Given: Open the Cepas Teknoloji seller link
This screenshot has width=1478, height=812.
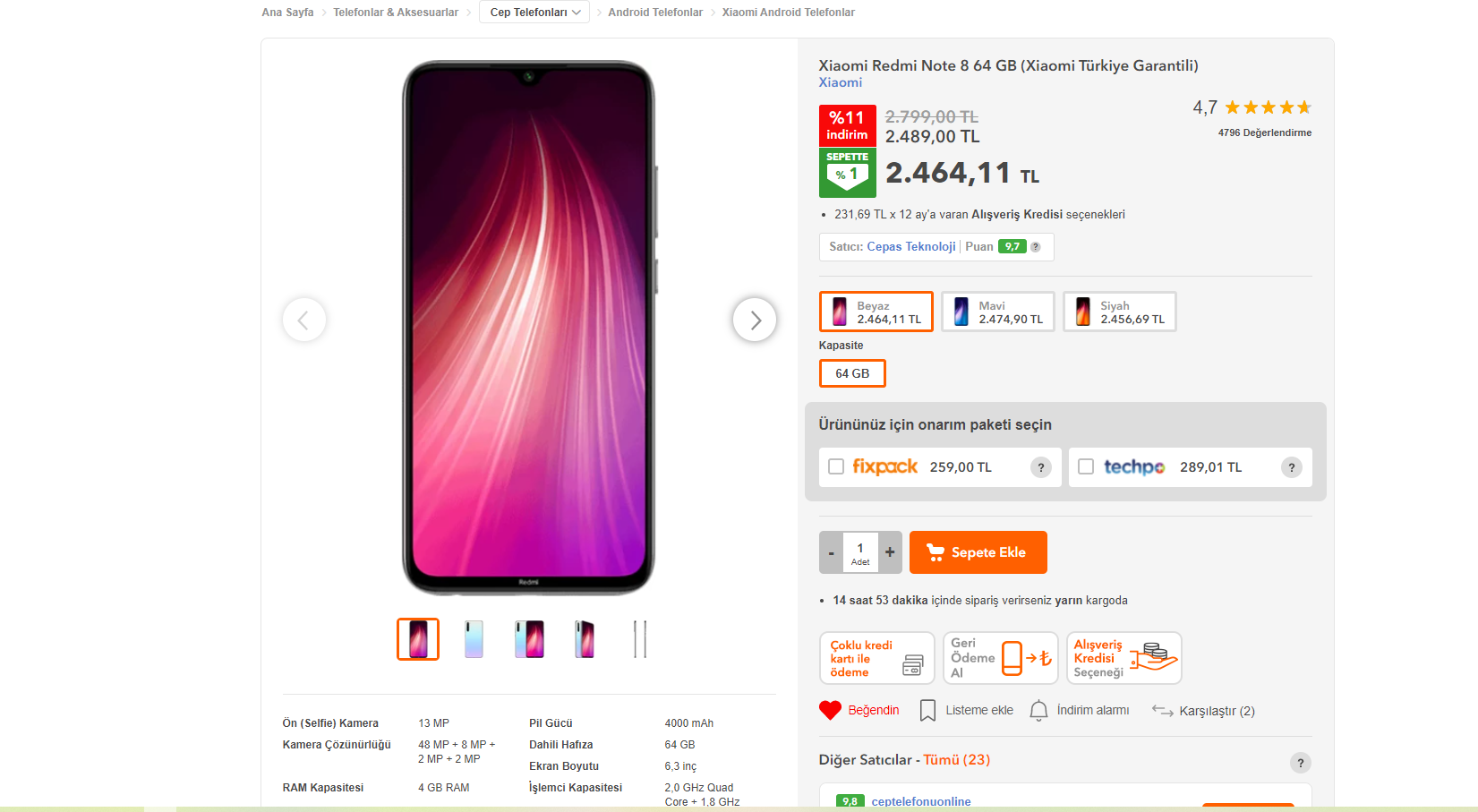Looking at the screenshot, I should (910, 247).
